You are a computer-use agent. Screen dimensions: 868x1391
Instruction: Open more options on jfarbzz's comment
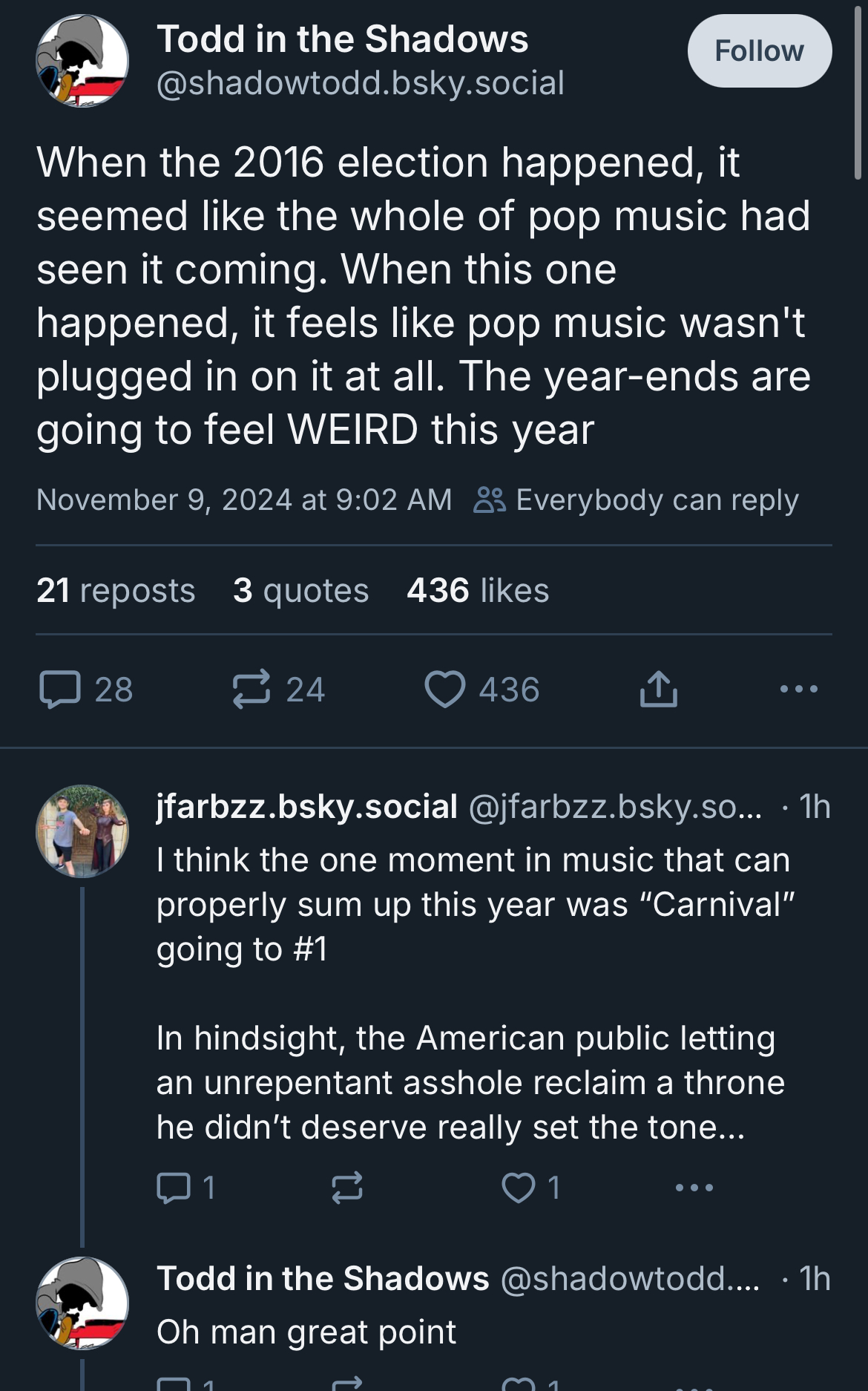(694, 1188)
